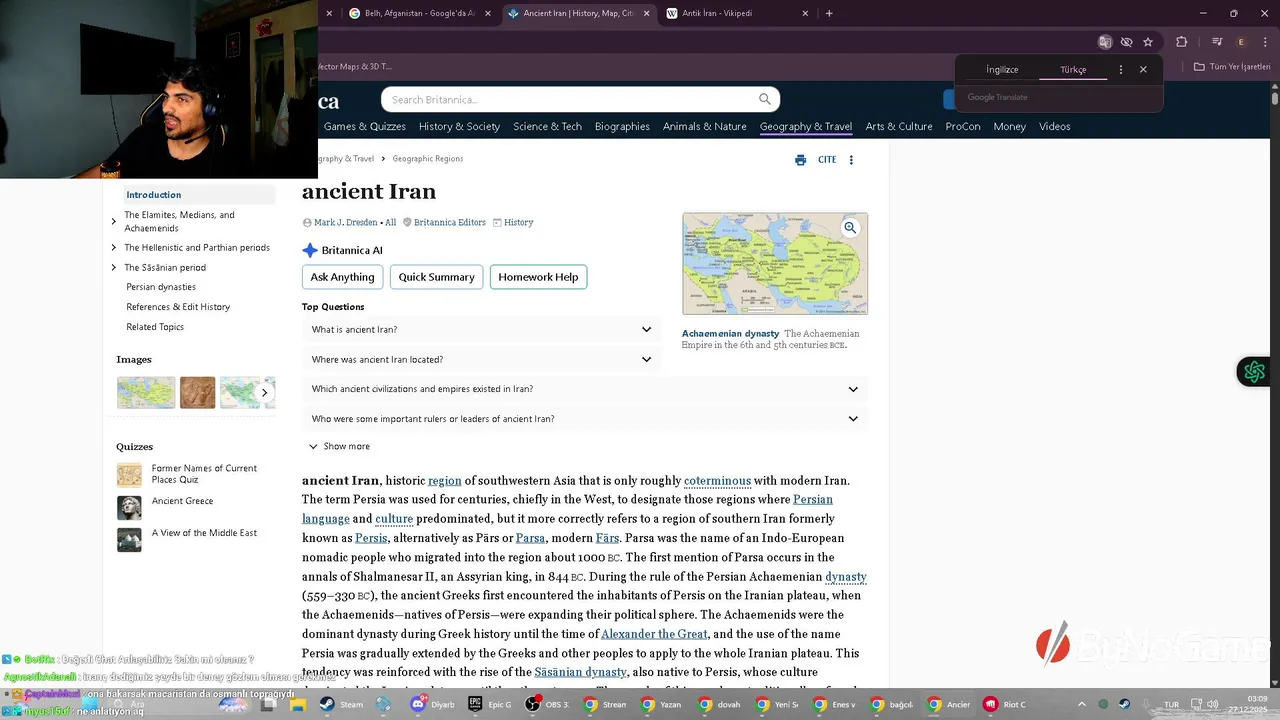The height and width of the screenshot is (720, 1280).
Task: Expand 'Where was ancient Iran located?' question
Action: click(481, 359)
